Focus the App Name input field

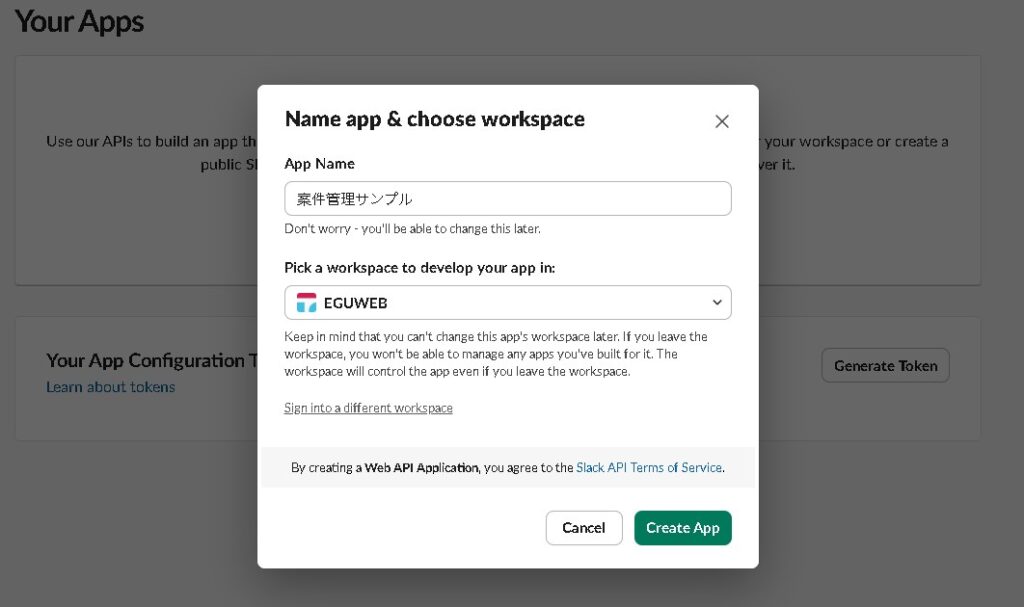tap(507, 198)
